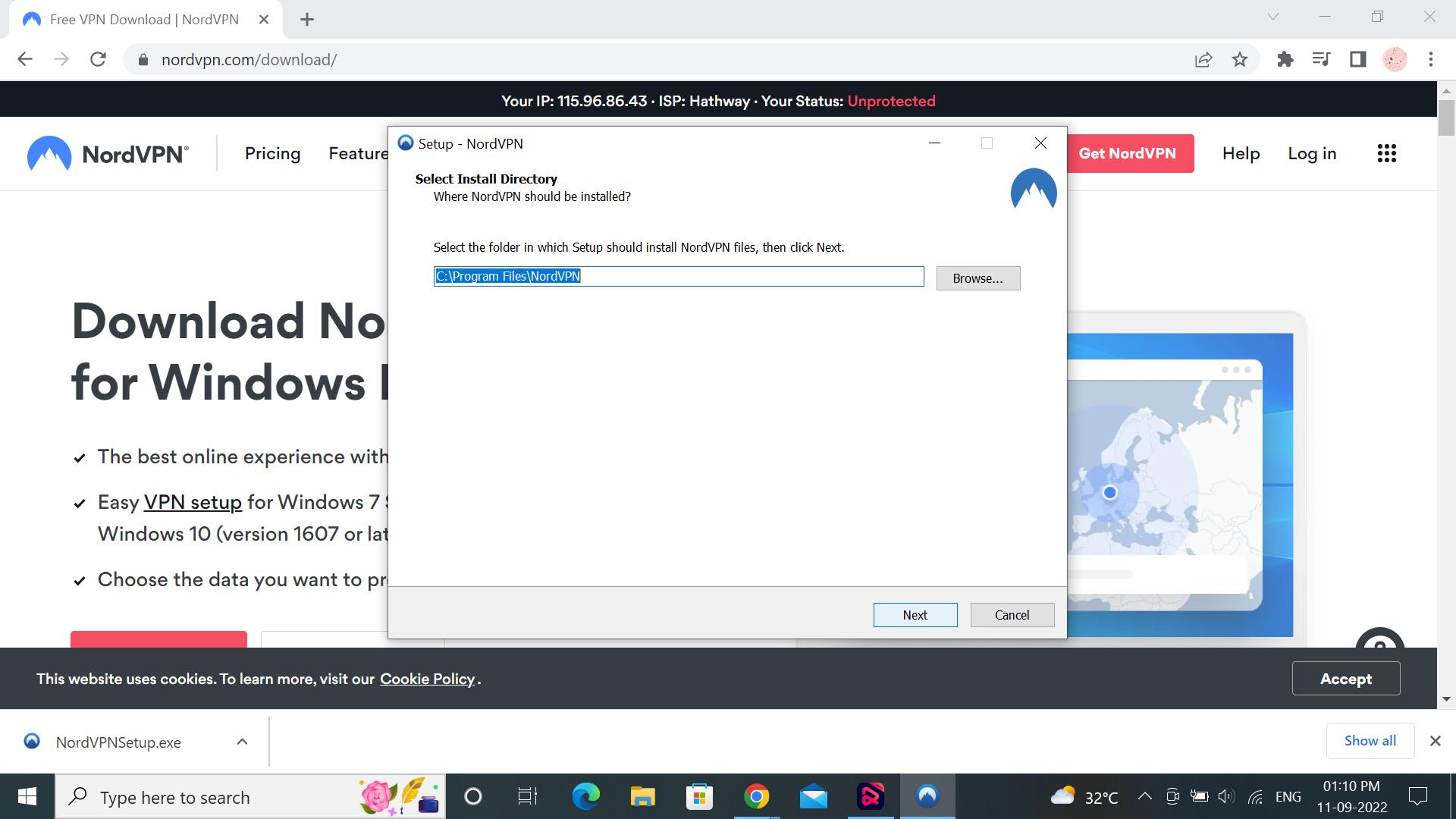Open Task View on the taskbar
The width and height of the screenshot is (1456, 819).
click(528, 797)
